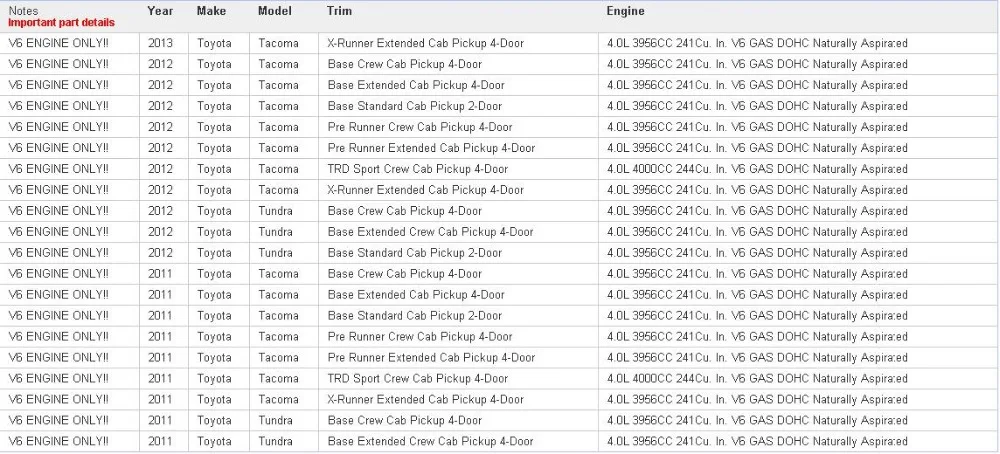Select 2012 Tacoma 'Base Extended Cab Pickup 4-Door' trim

(416, 85)
